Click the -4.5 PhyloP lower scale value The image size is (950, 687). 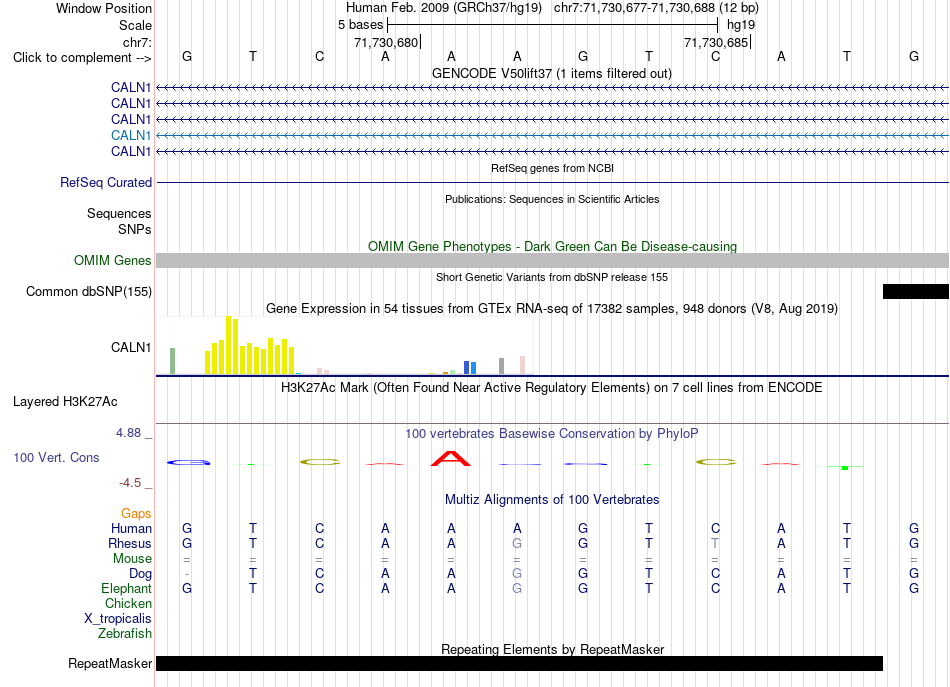tap(130, 482)
